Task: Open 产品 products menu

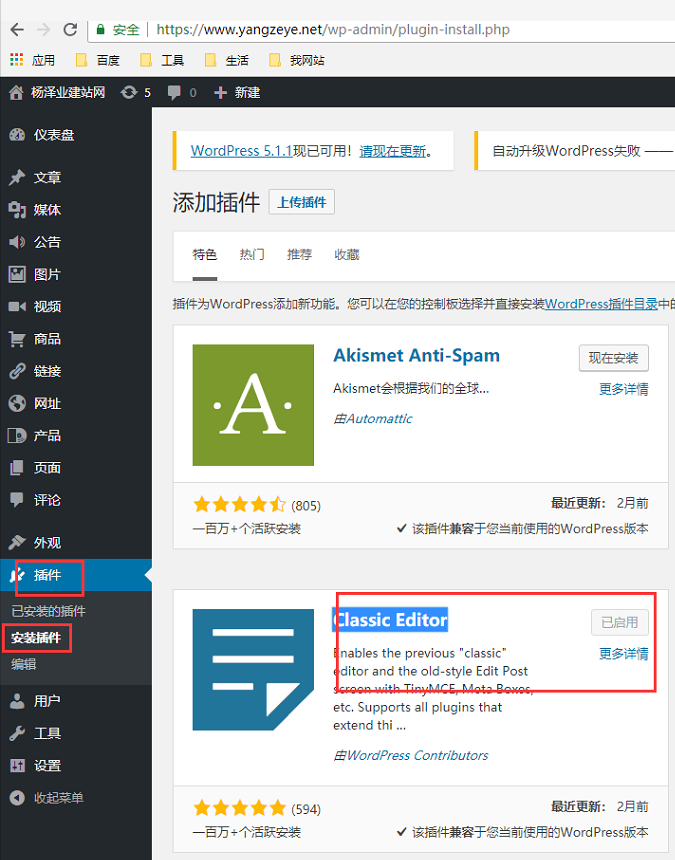Action: [x=76, y=436]
